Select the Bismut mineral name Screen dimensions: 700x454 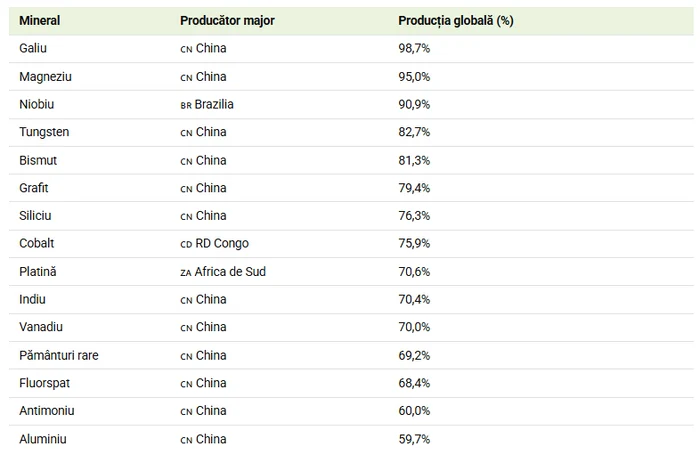[38, 160]
